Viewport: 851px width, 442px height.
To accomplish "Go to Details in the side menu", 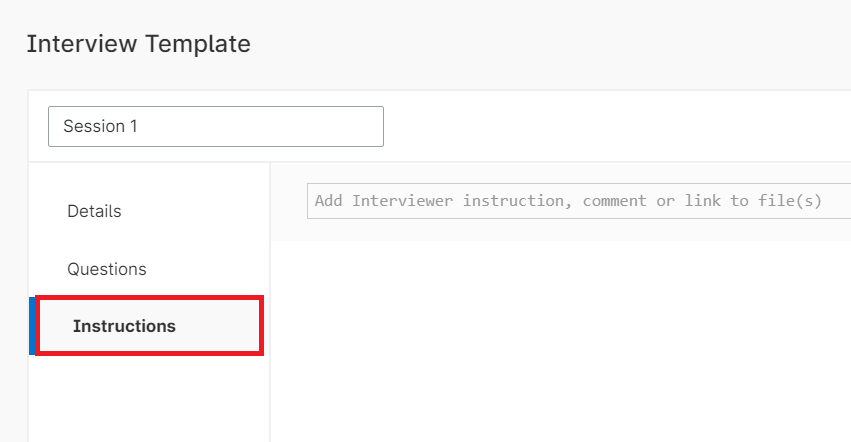I will (x=94, y=211).
